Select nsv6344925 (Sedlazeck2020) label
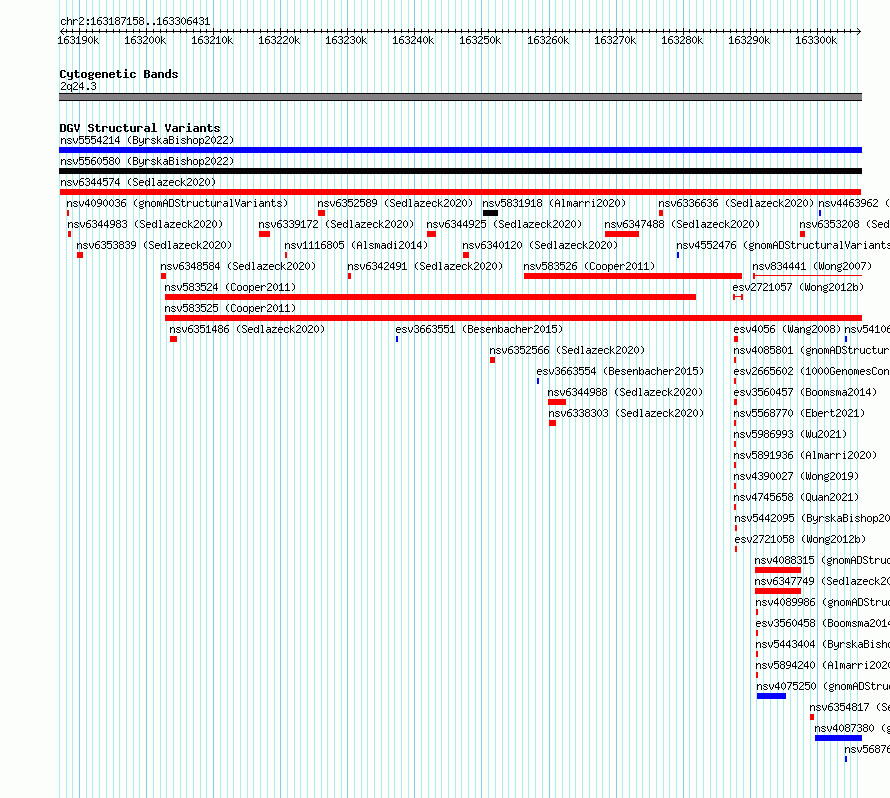This screenshot has height=798, width=890. [504, 224]
